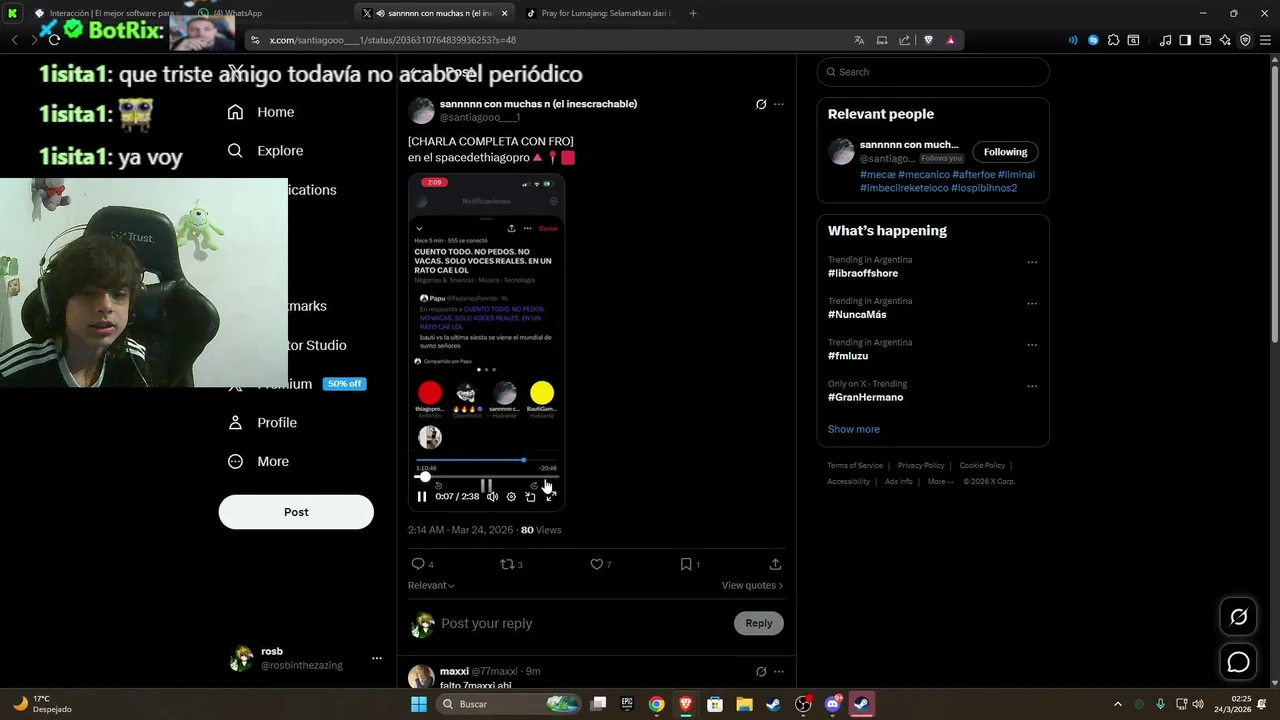
Task: Open sannnnn's profile avatar on the post
Action: pos(422,110)
